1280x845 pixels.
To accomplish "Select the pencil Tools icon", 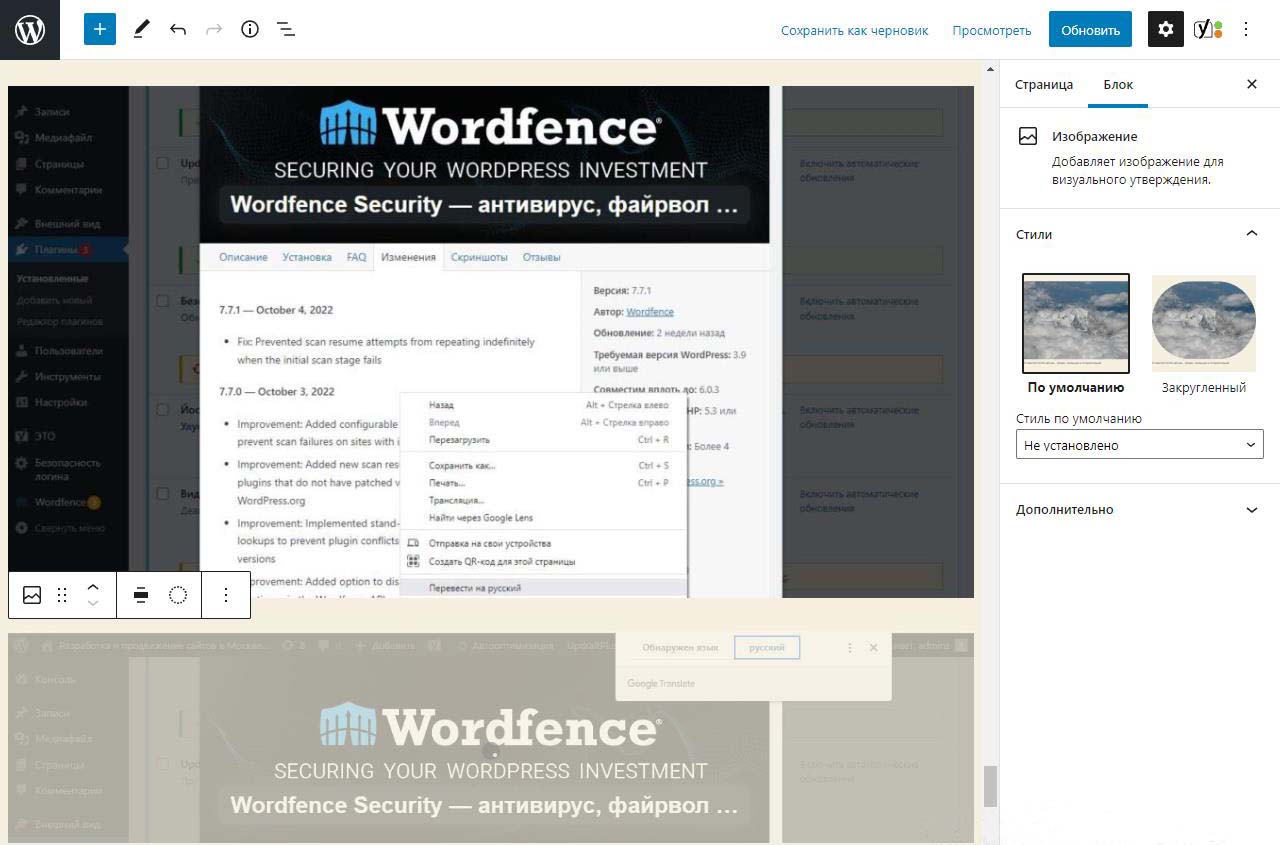I will (141, 29).
